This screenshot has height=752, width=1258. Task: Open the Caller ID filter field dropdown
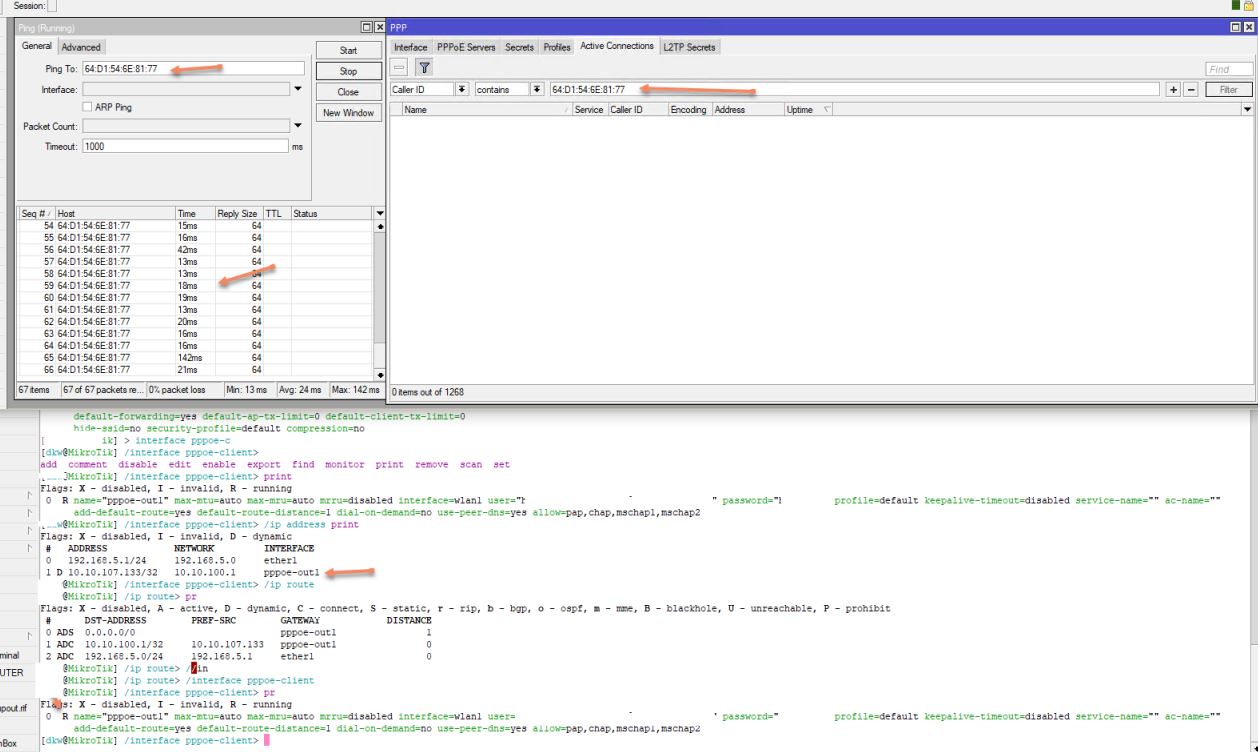click(462, 90)
